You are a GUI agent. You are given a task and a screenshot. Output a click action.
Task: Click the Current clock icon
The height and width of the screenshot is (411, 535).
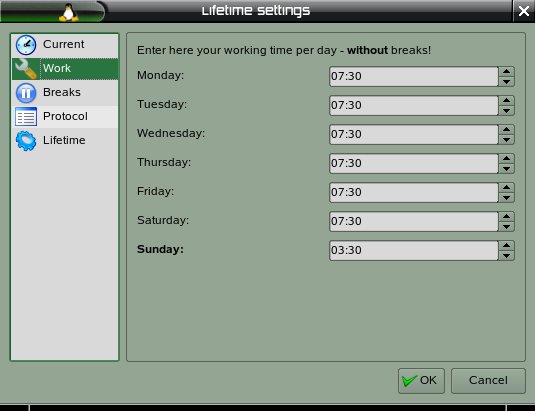pyautogui.click(x=26, y=45)
